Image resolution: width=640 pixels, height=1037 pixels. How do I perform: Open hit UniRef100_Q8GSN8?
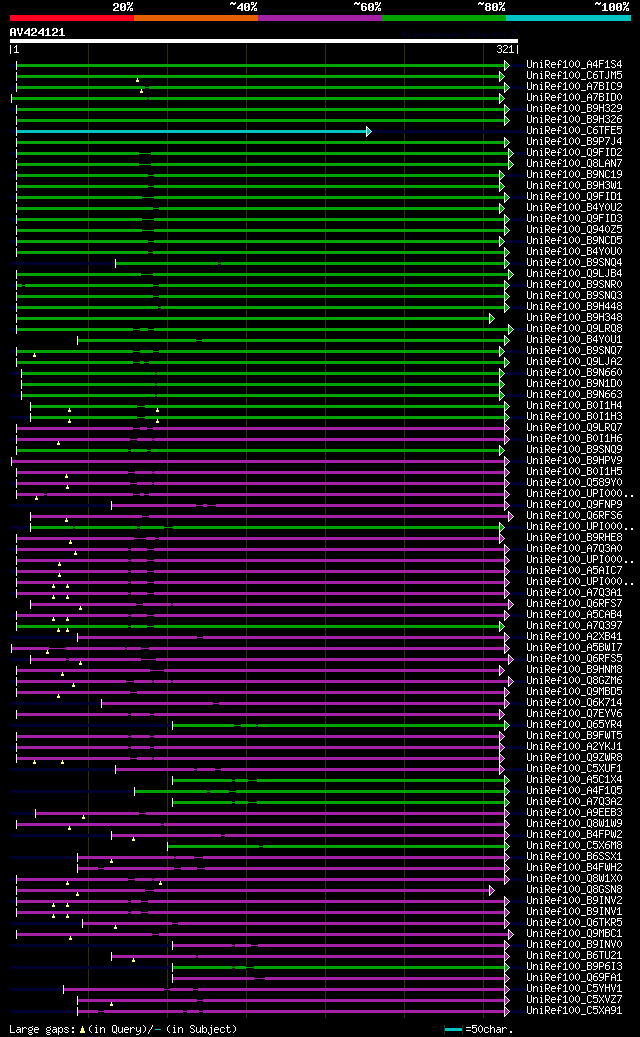[574, 890]
